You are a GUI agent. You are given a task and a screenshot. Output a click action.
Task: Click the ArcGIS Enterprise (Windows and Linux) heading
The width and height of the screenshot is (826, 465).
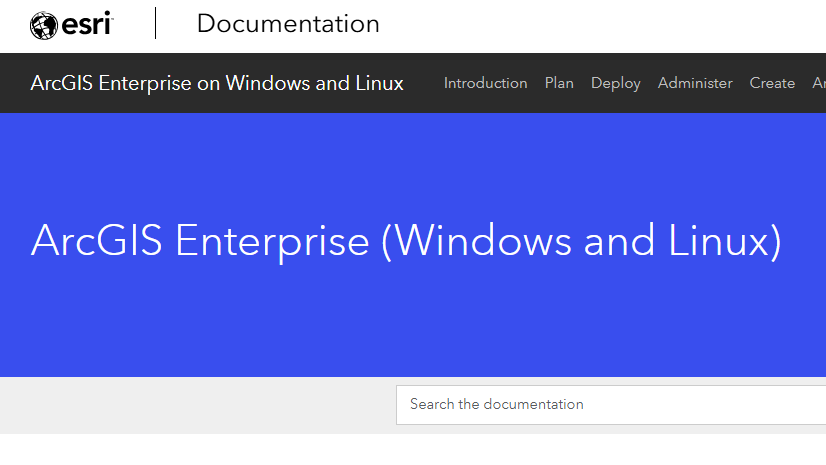406,241
